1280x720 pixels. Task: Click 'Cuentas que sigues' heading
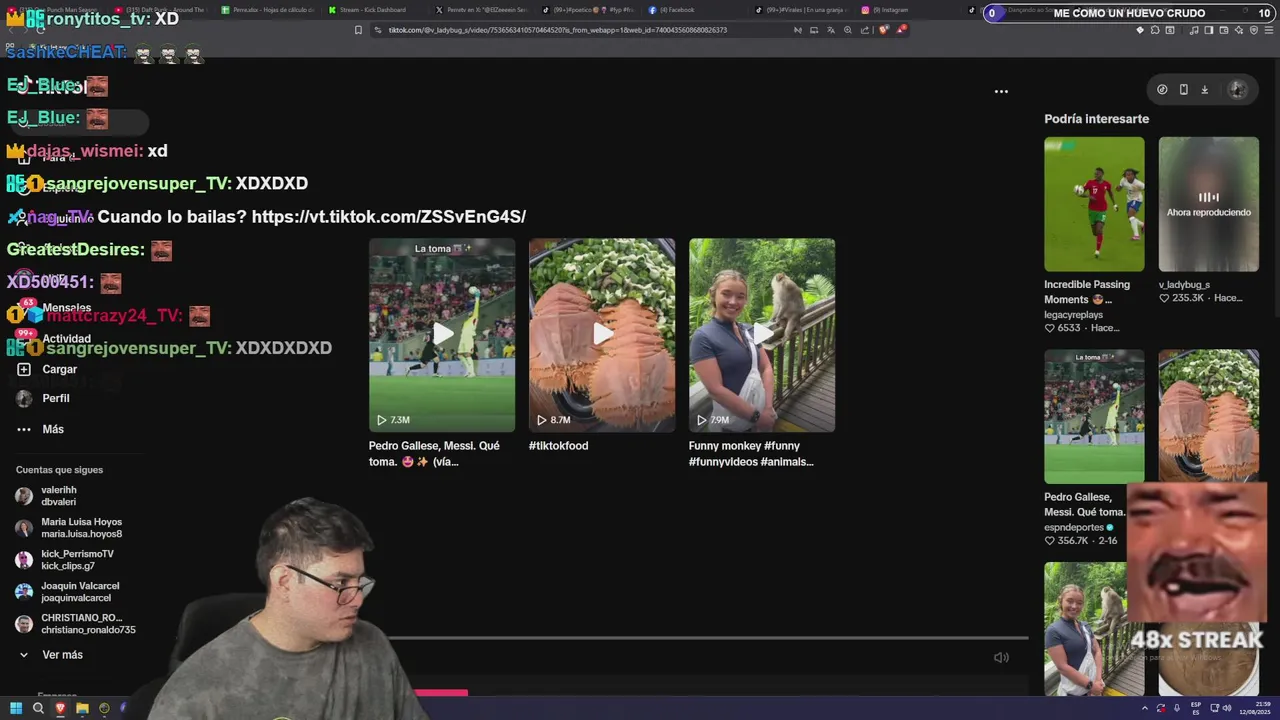(x=59, y=470)
